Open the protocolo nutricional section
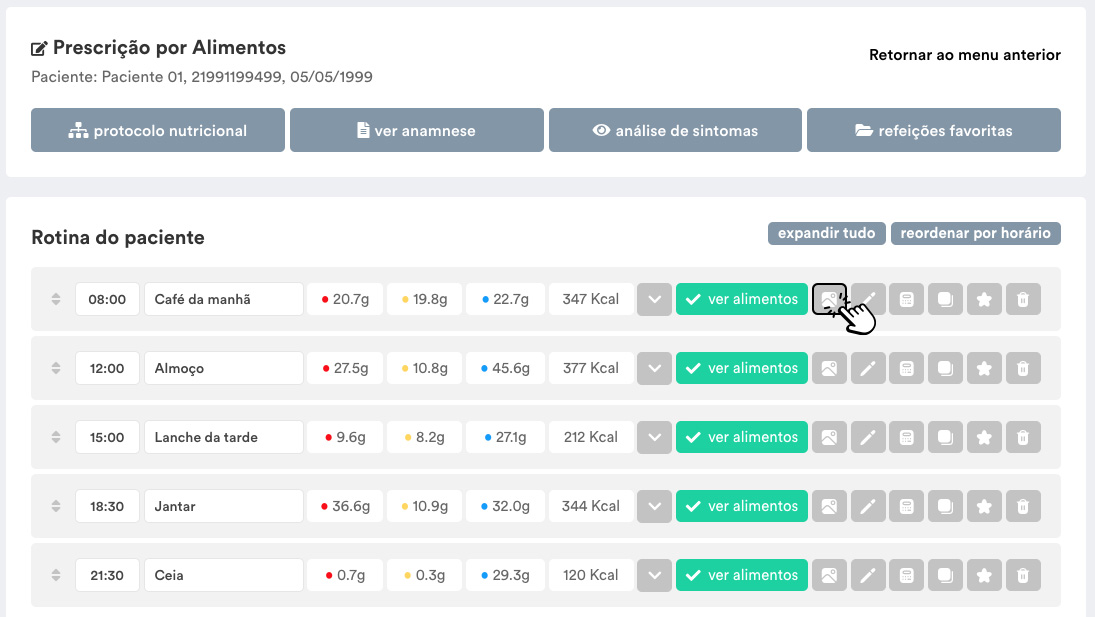The width and height of the screenshot is (1095, 617). point(158,130)
